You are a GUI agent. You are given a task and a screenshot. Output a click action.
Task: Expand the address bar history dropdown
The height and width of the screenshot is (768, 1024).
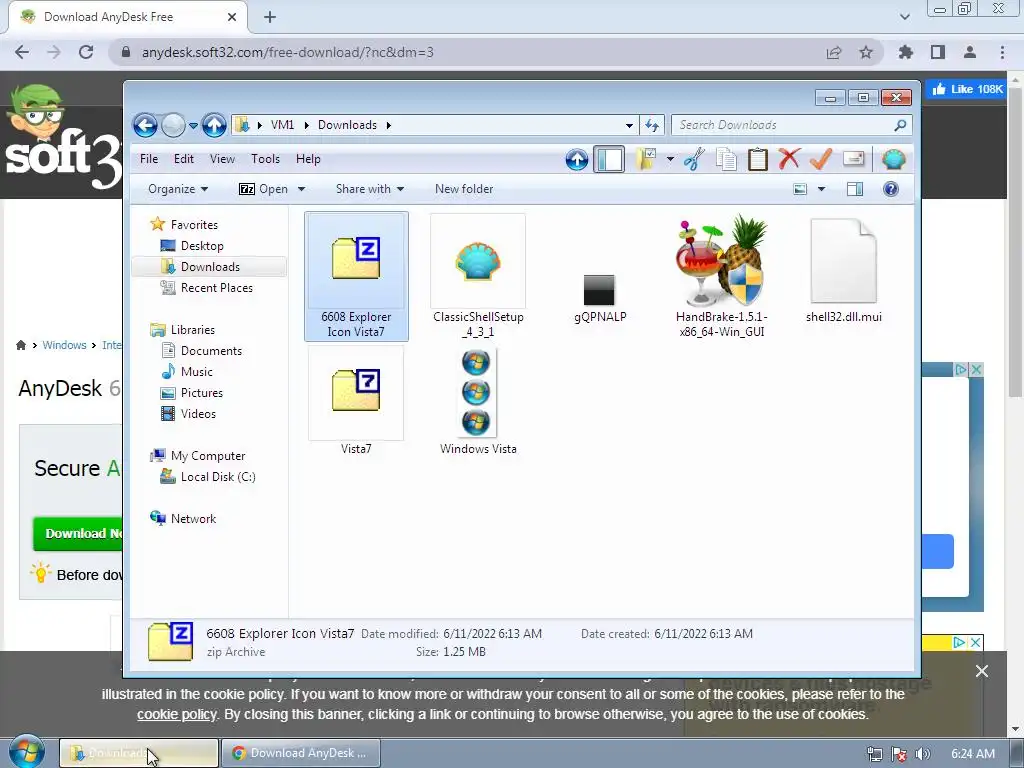pos(629,125)
